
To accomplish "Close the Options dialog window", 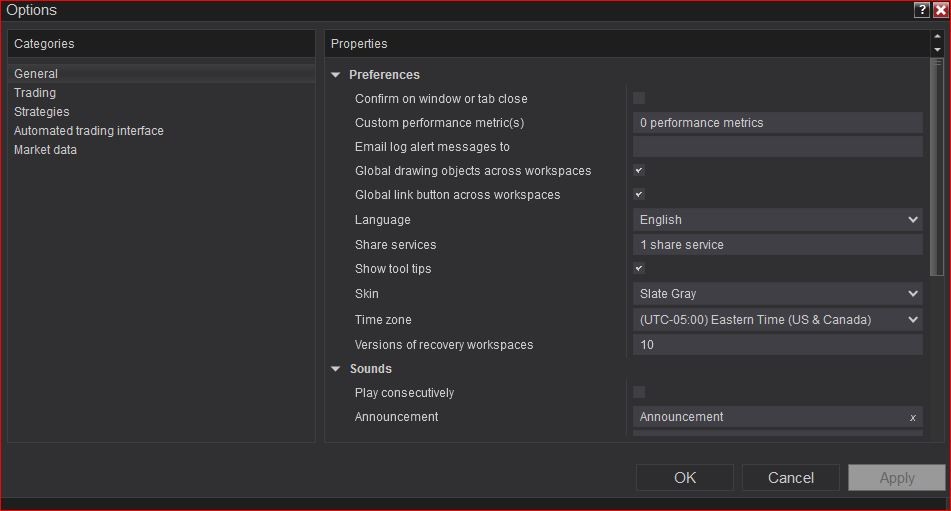I will (940, 10).
